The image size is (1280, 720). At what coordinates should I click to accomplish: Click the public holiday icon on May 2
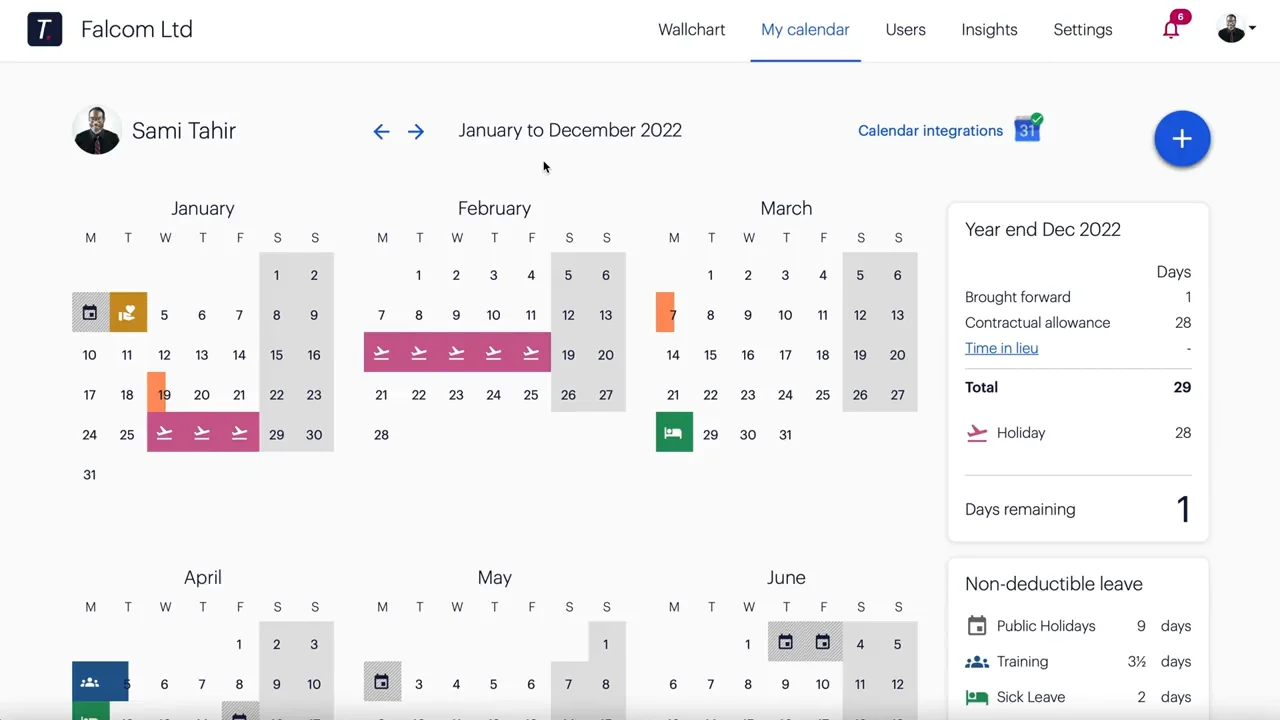click(x=382, y=682)
